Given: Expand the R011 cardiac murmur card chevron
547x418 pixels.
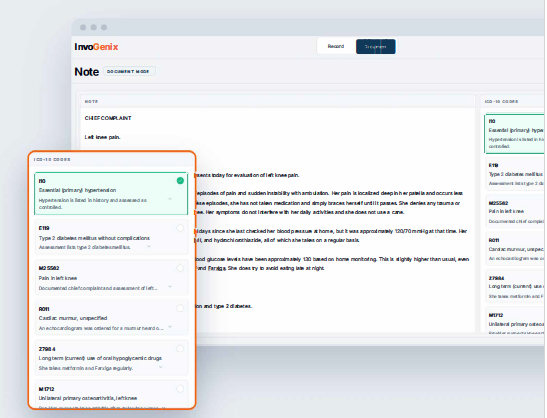Looking at the screenshot, I should click(x=170, y=327).
